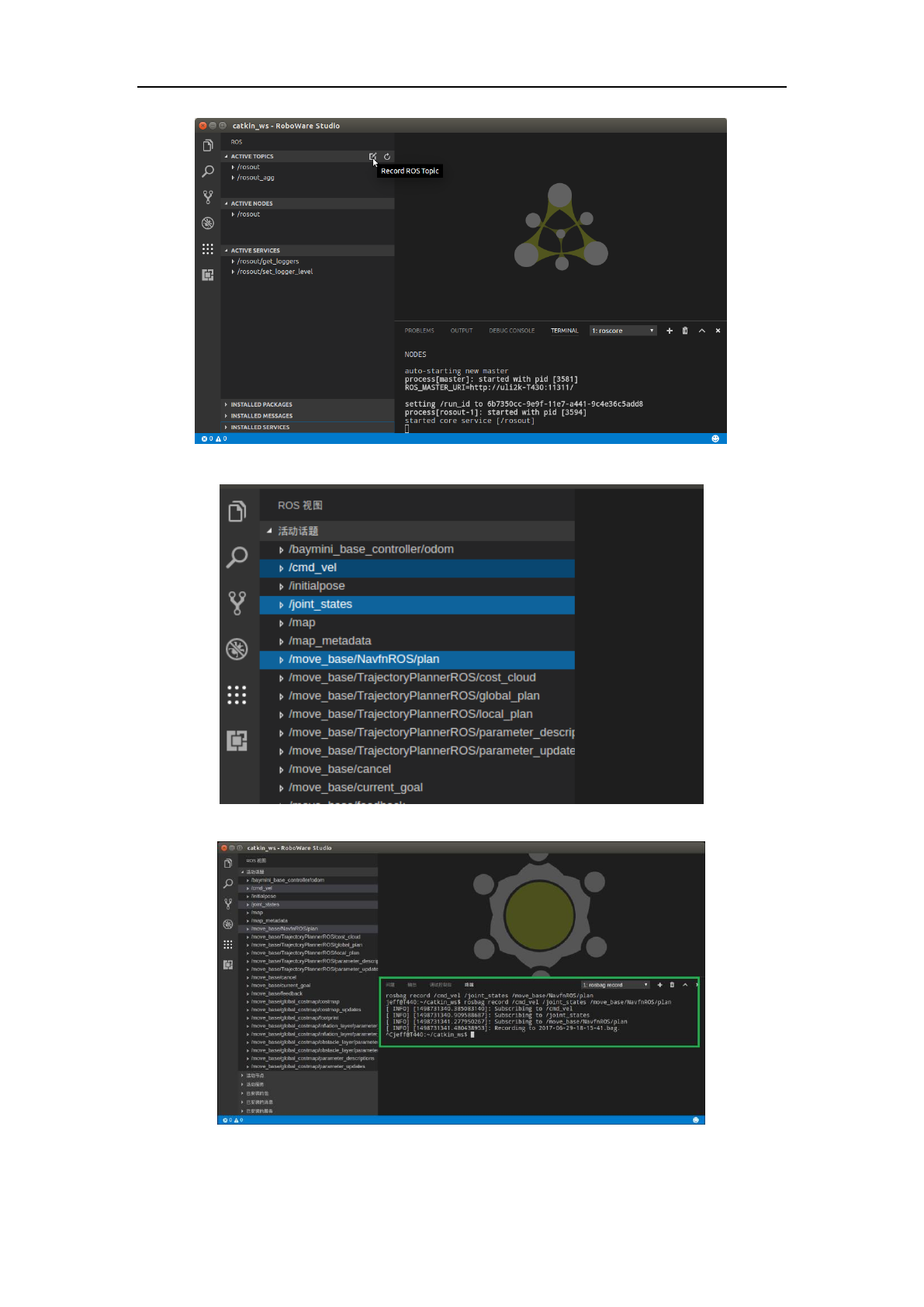Kill rosbag record terminal with trash icon

[672, 985]
